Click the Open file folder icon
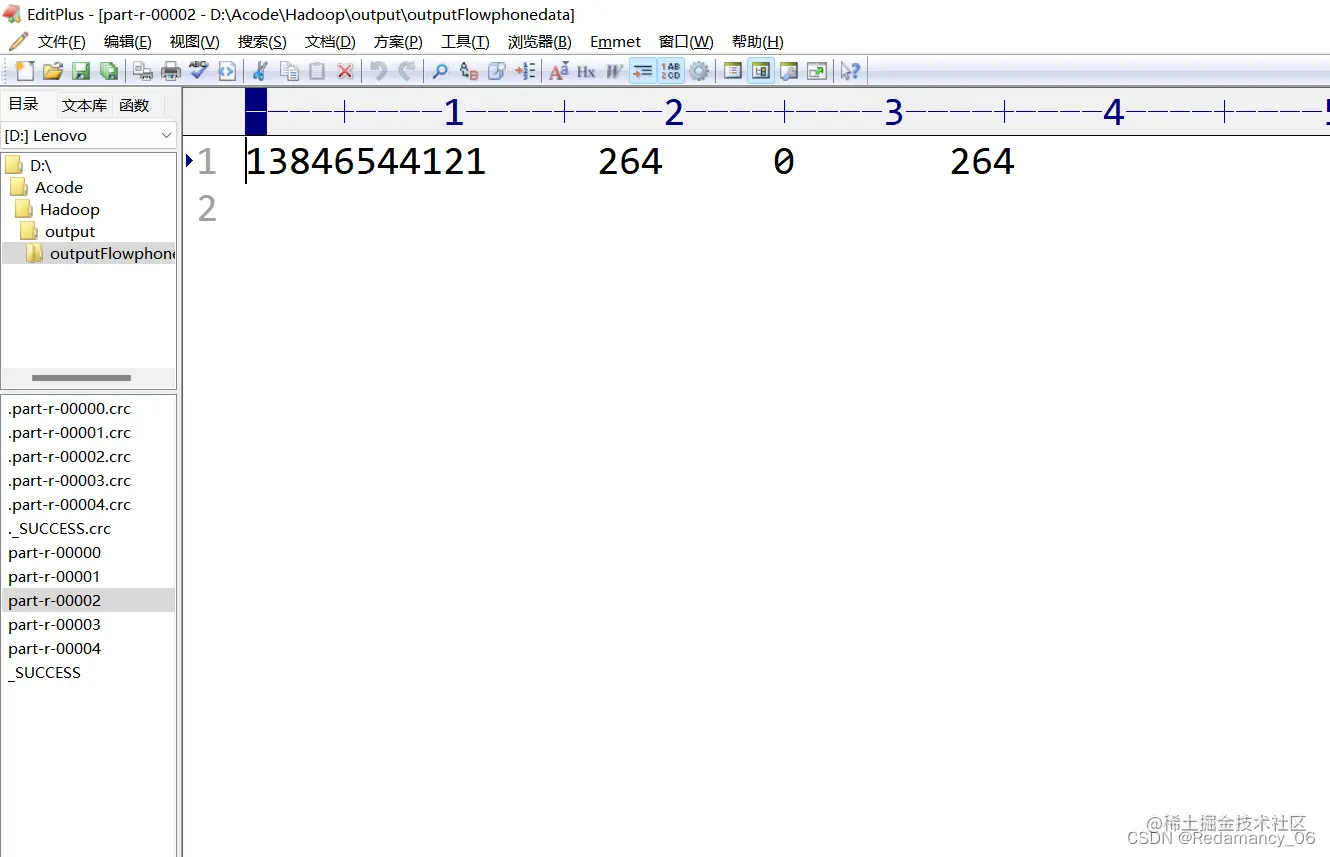 (x=53, y=71)
